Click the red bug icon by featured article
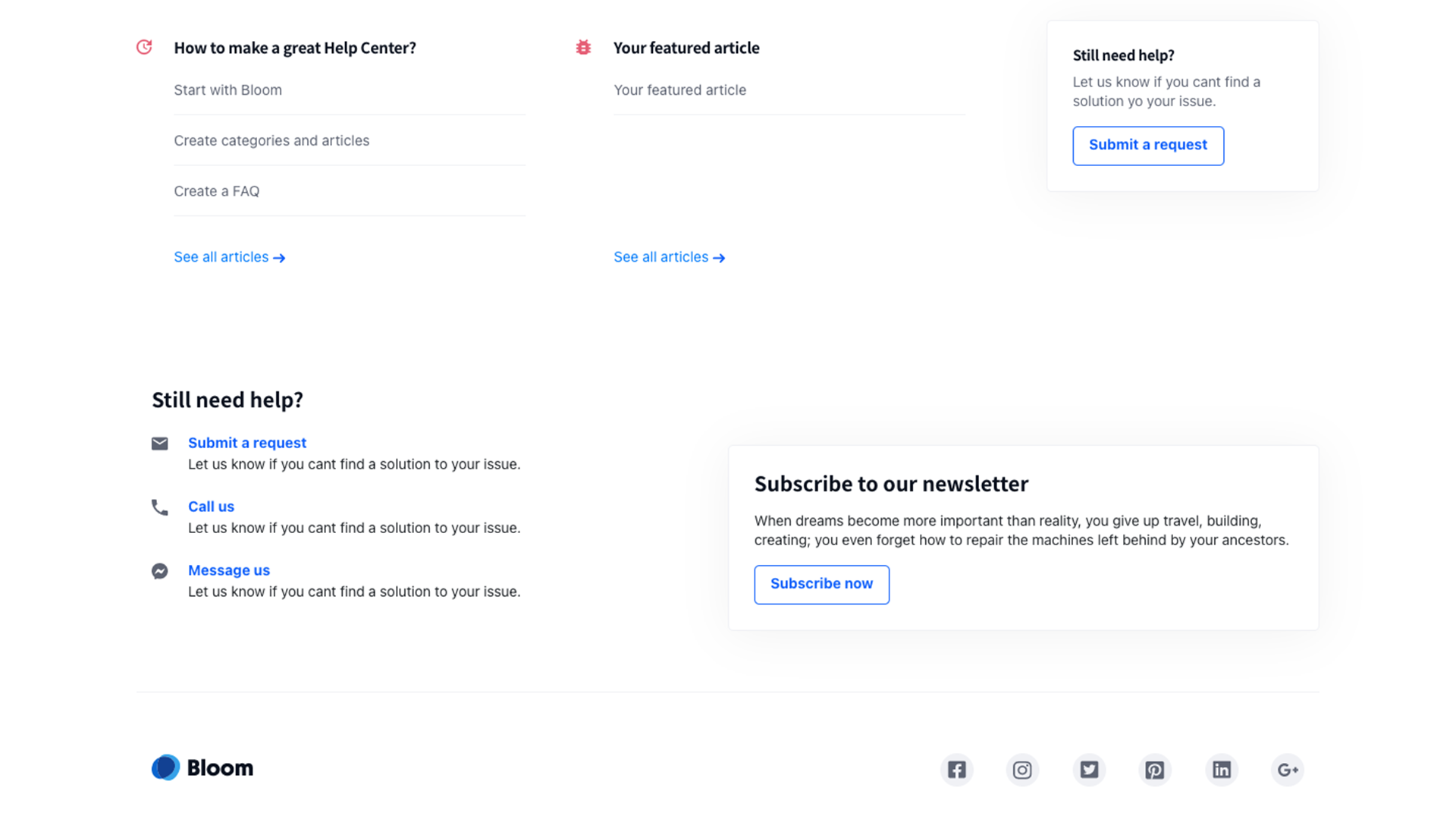The height and width of the screenshot is (819, 1456). click(583, 48)
